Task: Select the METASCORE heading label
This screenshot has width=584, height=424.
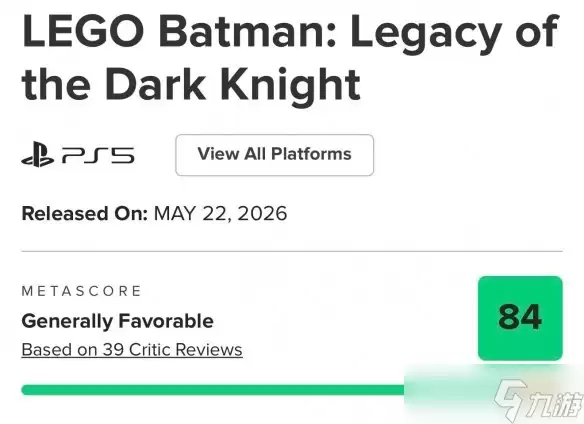Action: click(x=82, y=291)
